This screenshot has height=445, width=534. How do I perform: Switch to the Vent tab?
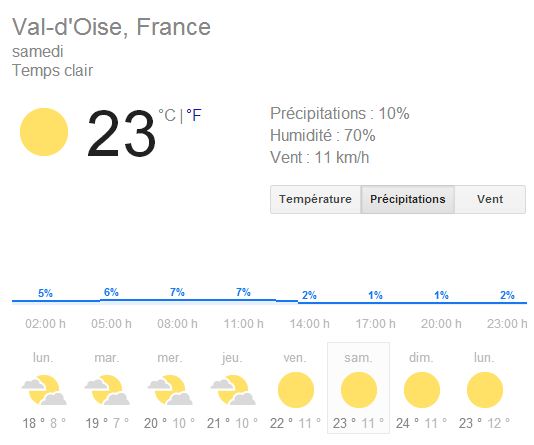(x=490, y=199)
